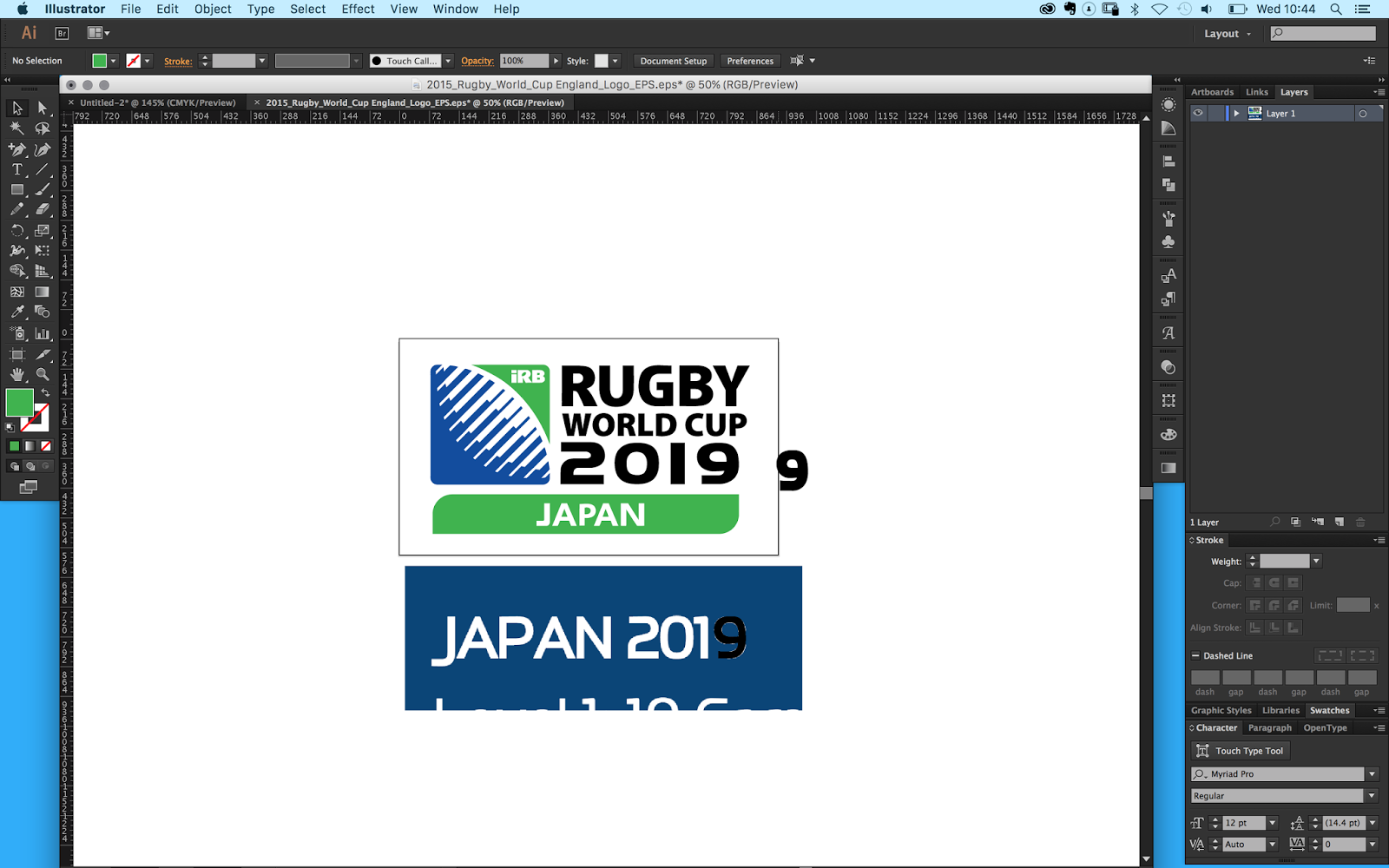Image resolution: width=1389 pixels, height=868 pixels.
Task: Select the Shape Builder tool
Action: click(16, 271)
